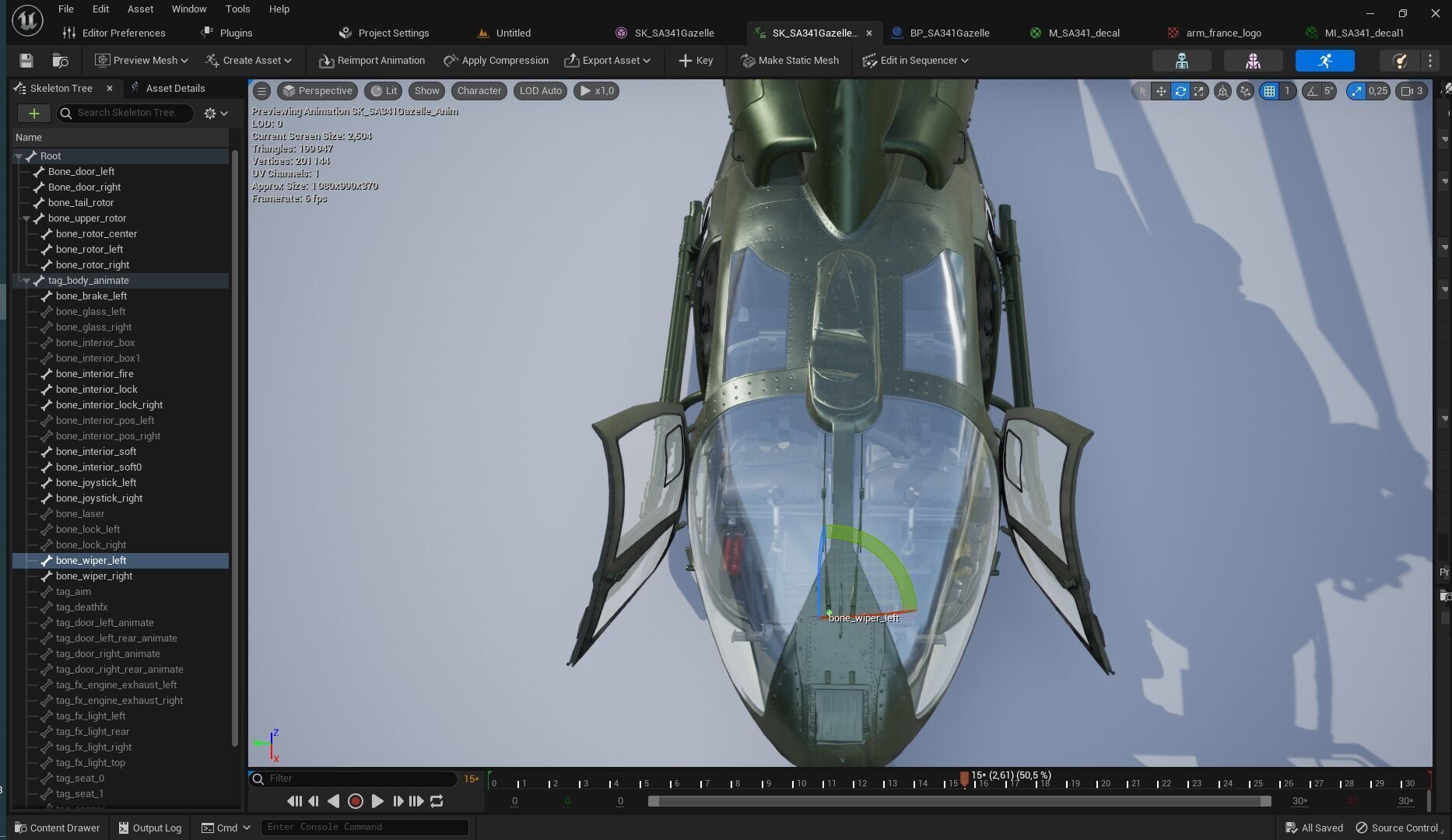Adjust the camera speed setting 3
The height and width of the screenshot is (840, 1452).
coord(1412,91)
